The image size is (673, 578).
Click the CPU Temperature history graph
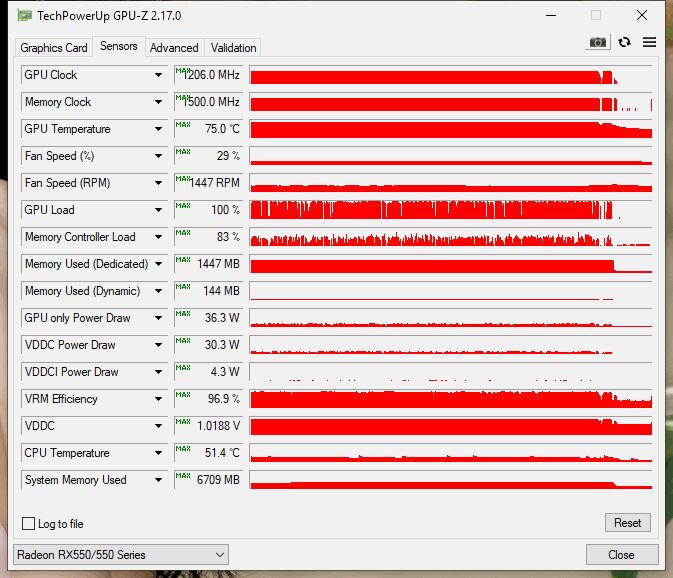click(x=451, y=454)
